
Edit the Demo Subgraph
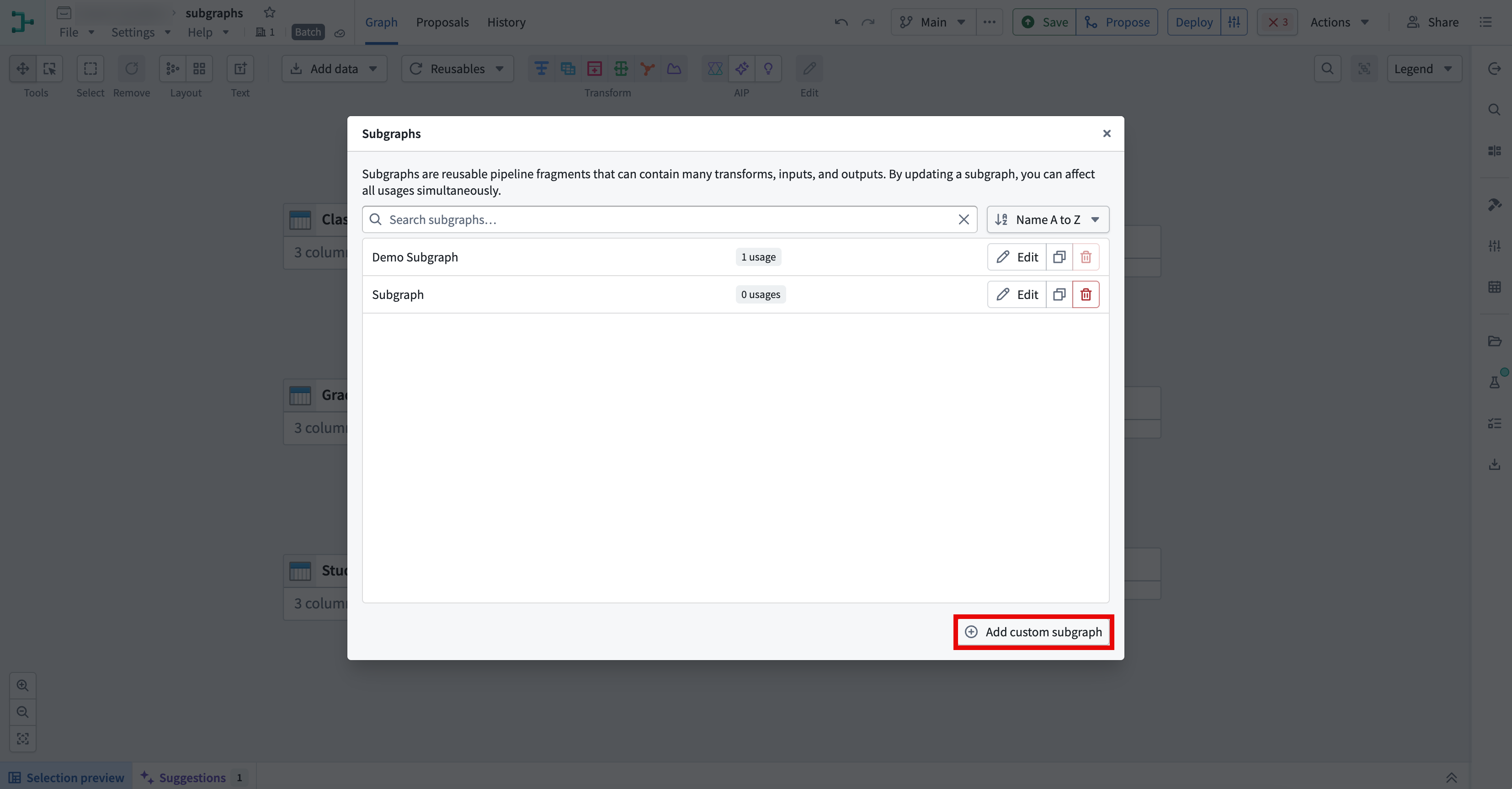[1017, 257]
